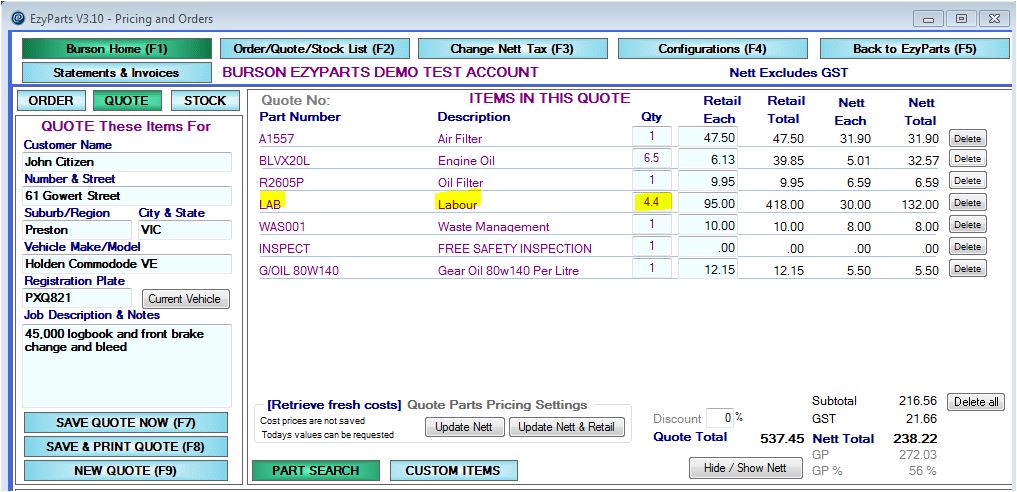Click SAVE & PRINT QUOTE (F8)
1017x492 pixels.
click(x=126, y=447)
